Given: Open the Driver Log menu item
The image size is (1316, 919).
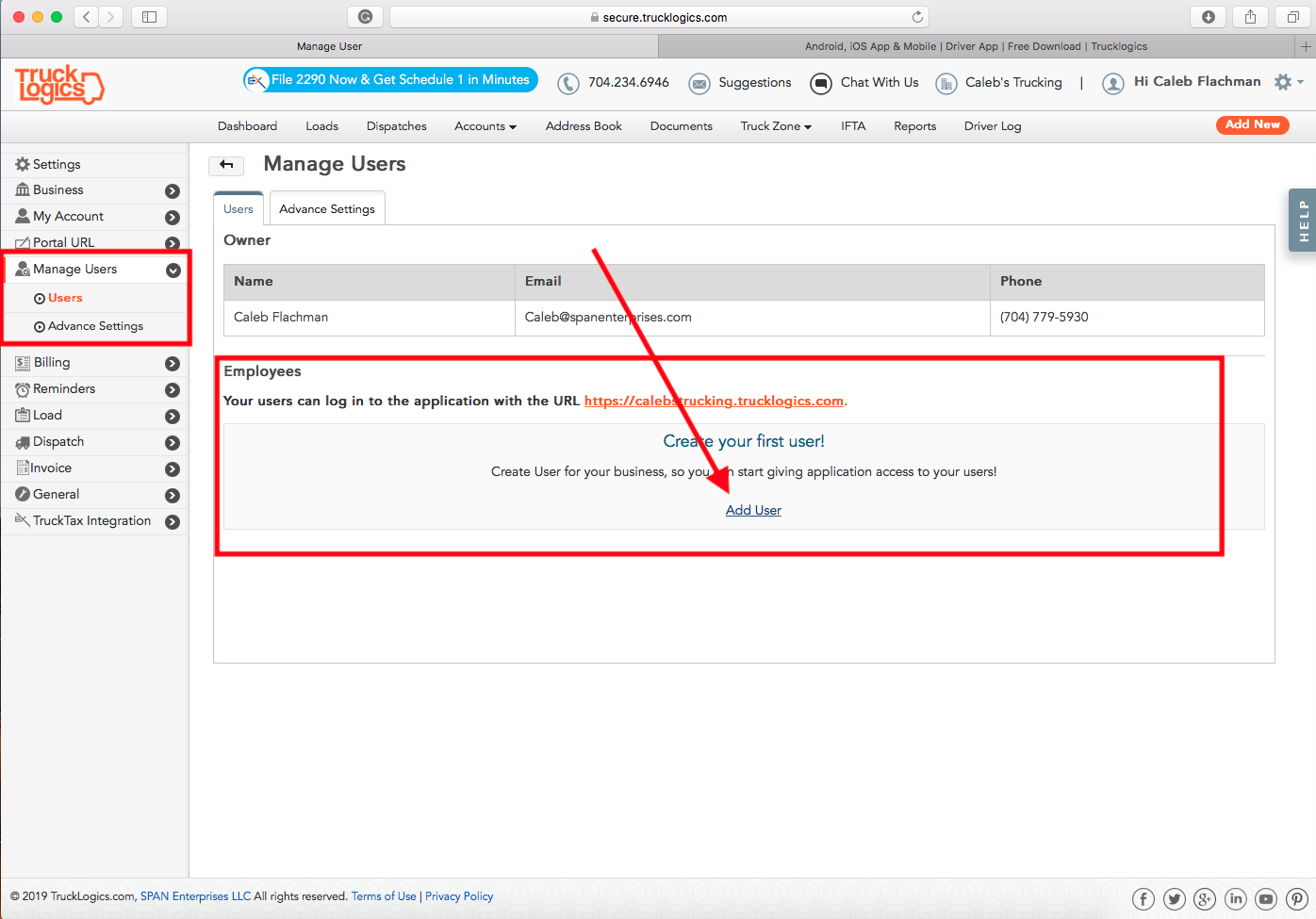Looking at the screenshot, I should (993, 126).
